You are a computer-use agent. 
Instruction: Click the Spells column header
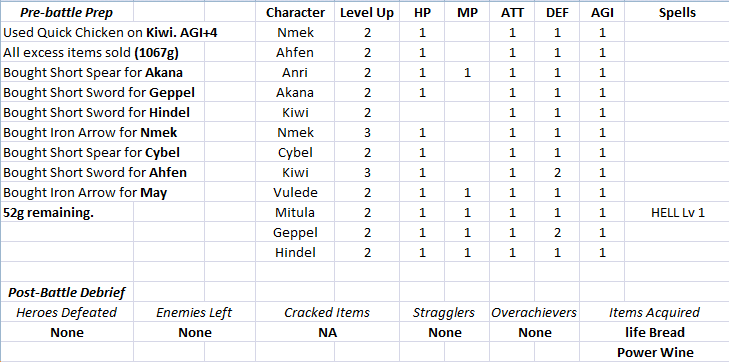677,13
